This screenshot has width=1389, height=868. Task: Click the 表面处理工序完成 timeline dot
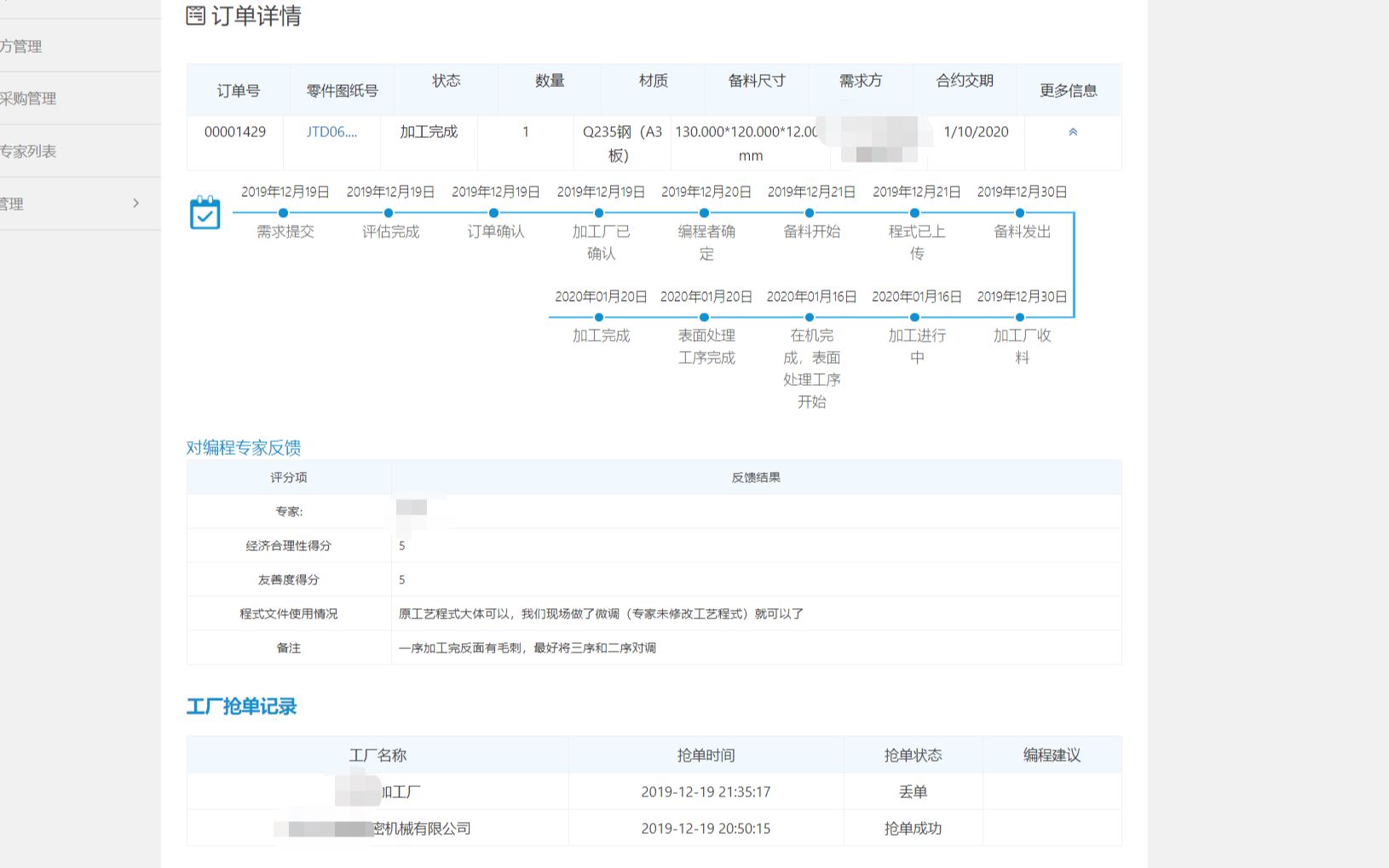click(704, 317)
